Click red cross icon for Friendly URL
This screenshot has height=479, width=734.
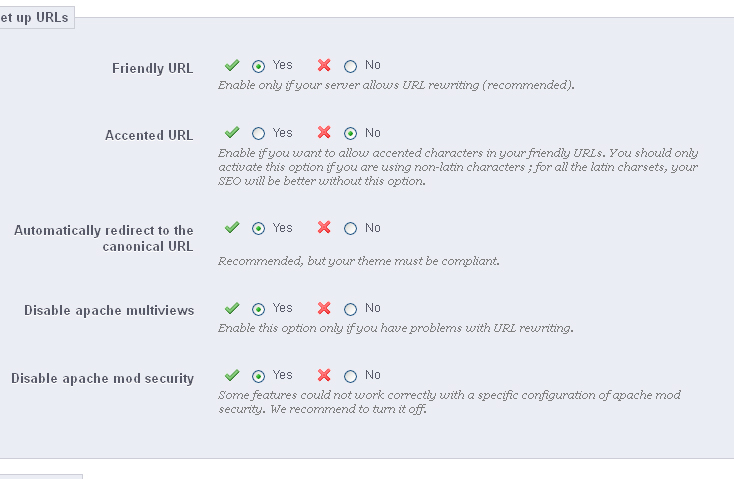coord(324,66)
